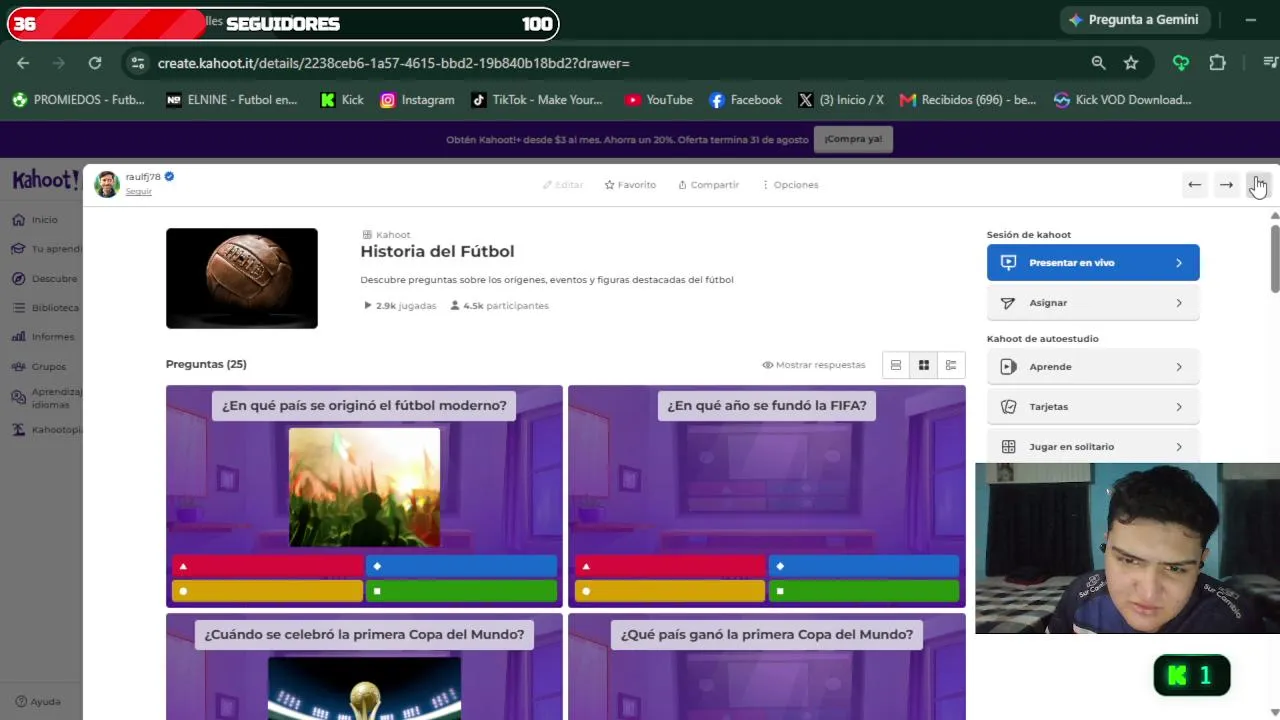The width and height of the screenshot is (1280, 720).
Task: Click the zoom magnifier icon in address bar
Action: [1098, 63]
